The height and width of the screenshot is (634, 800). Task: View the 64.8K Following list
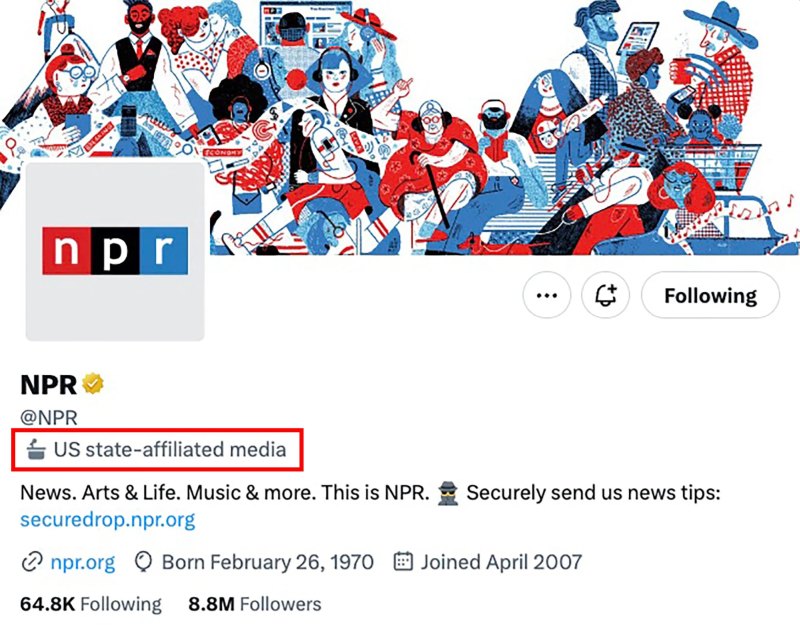(x=90, y=604)
